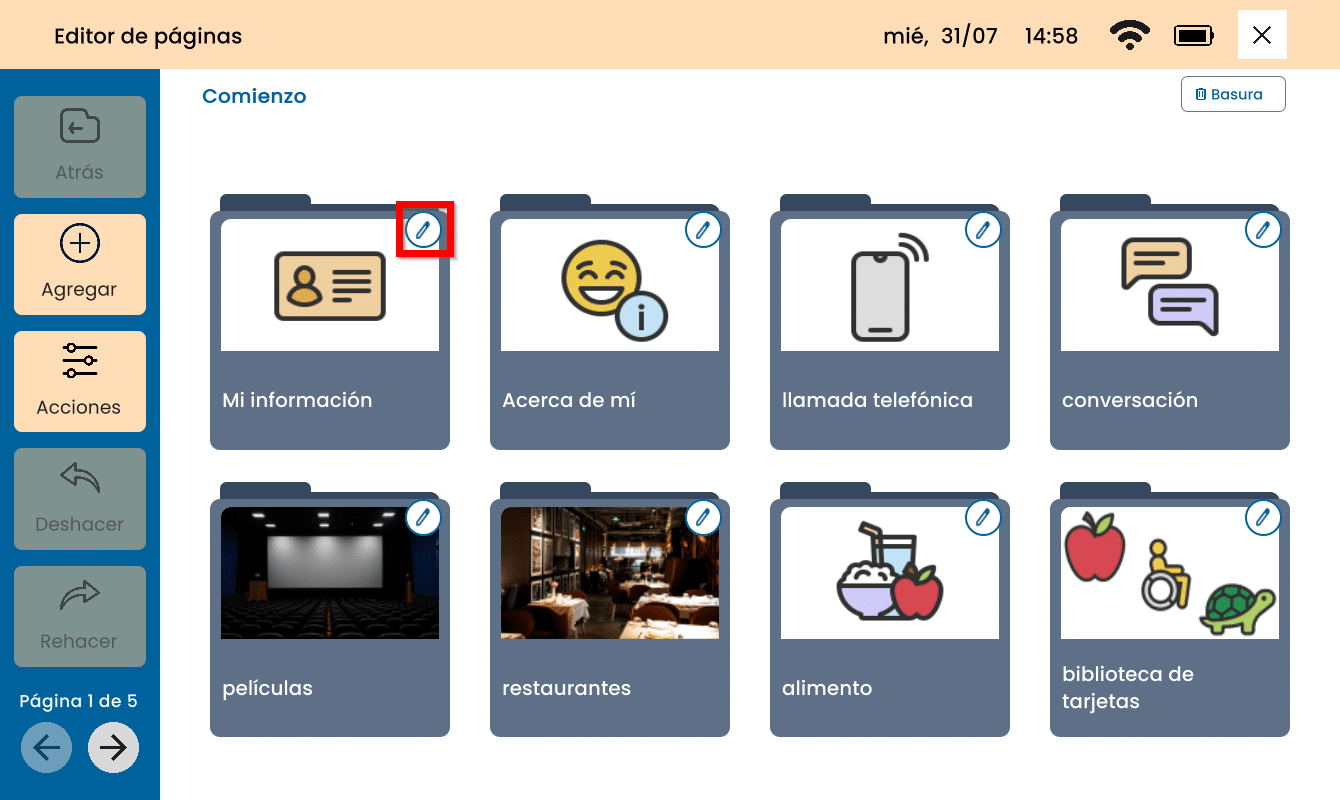
Task: Tap the pencil icon on conversación folder
Action: click(x=1263, y=230)
